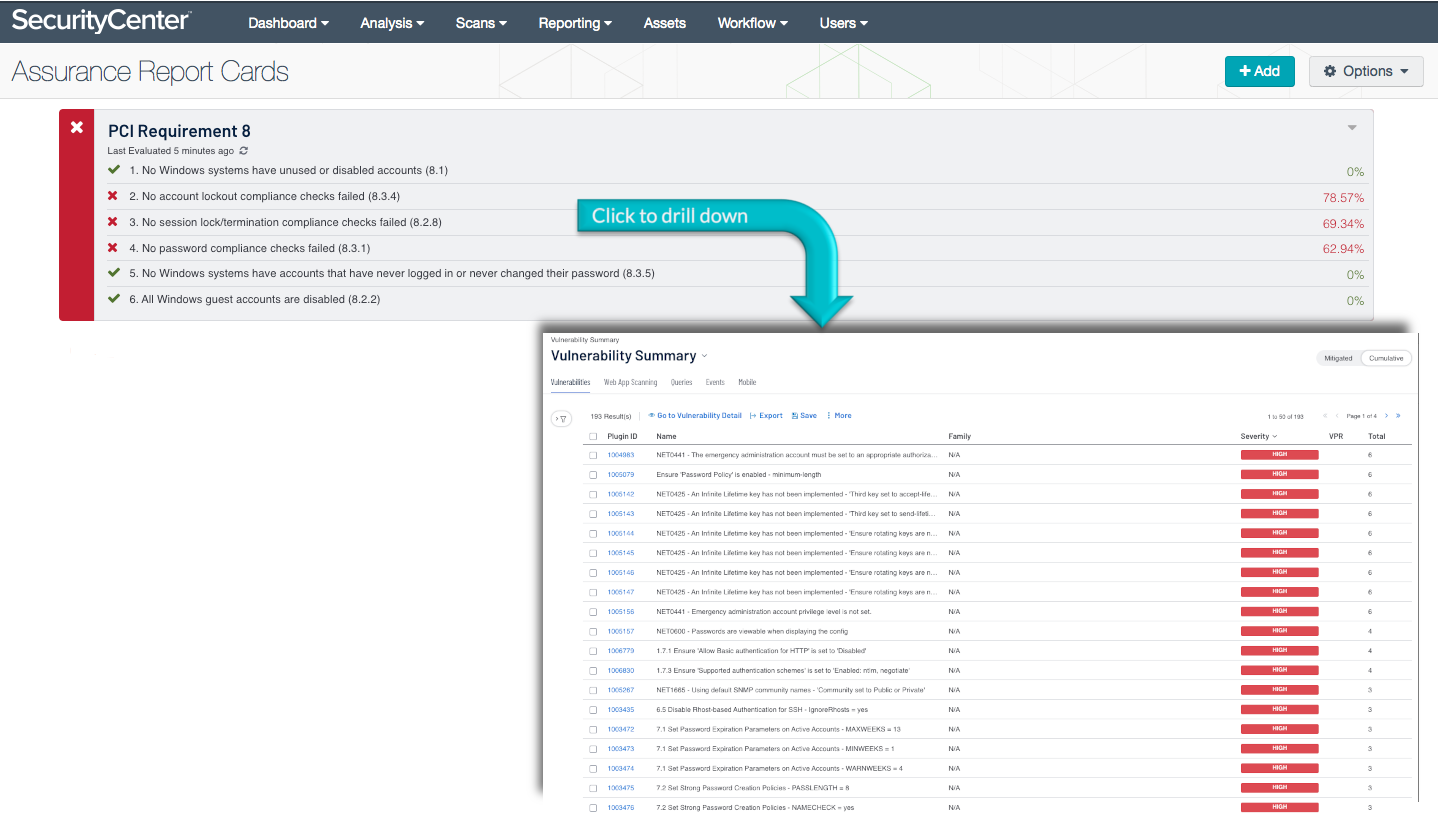The height and width of the screenshot is (820, 1440).
Task: Tick checkbox for plugin 1004983
Action: point(593,455)
